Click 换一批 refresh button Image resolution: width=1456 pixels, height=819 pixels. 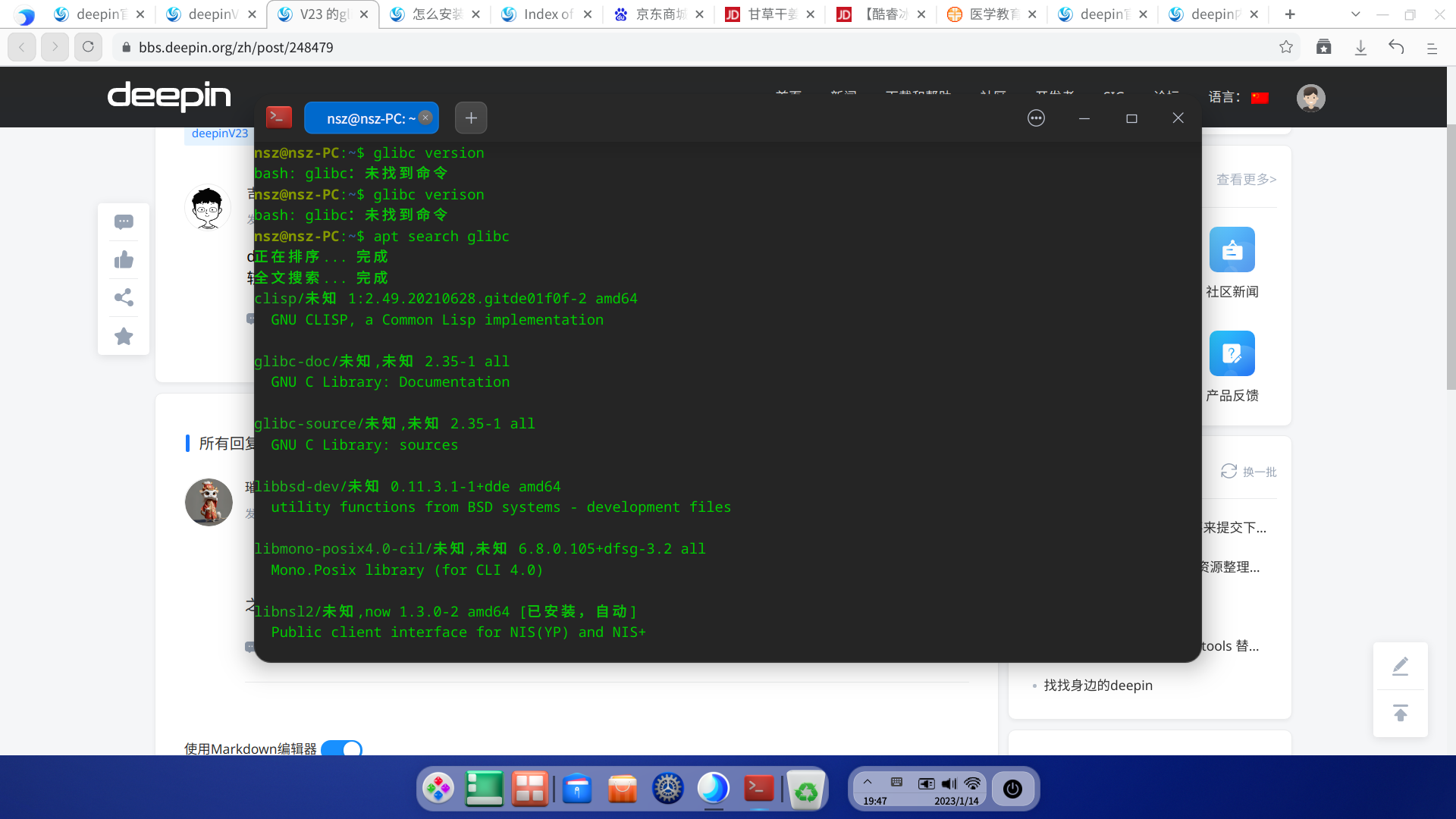[x=1248, y=472]
